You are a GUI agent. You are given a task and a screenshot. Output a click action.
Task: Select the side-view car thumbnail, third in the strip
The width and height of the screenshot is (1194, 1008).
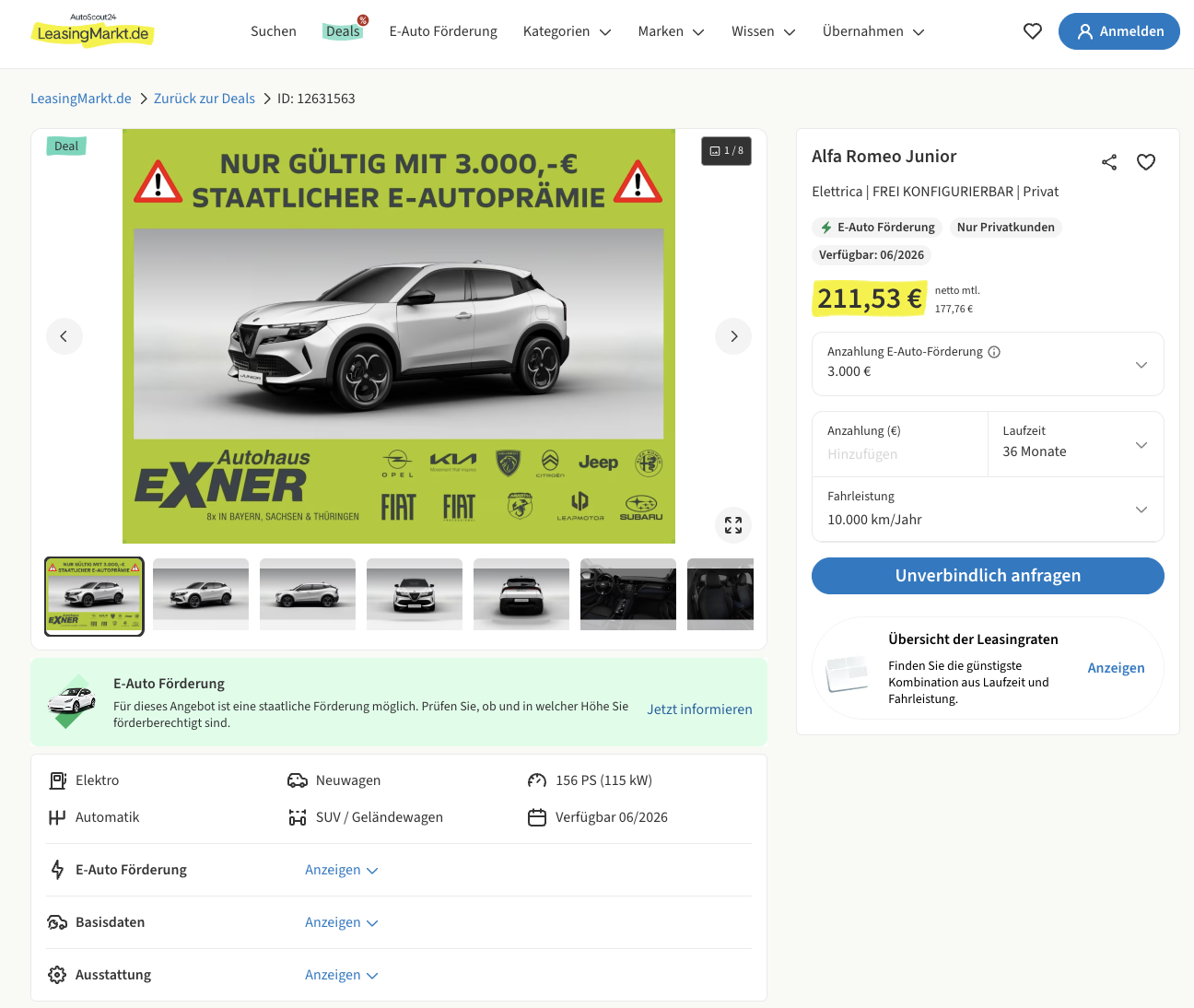pyautogui.click(x=308, y=594)
